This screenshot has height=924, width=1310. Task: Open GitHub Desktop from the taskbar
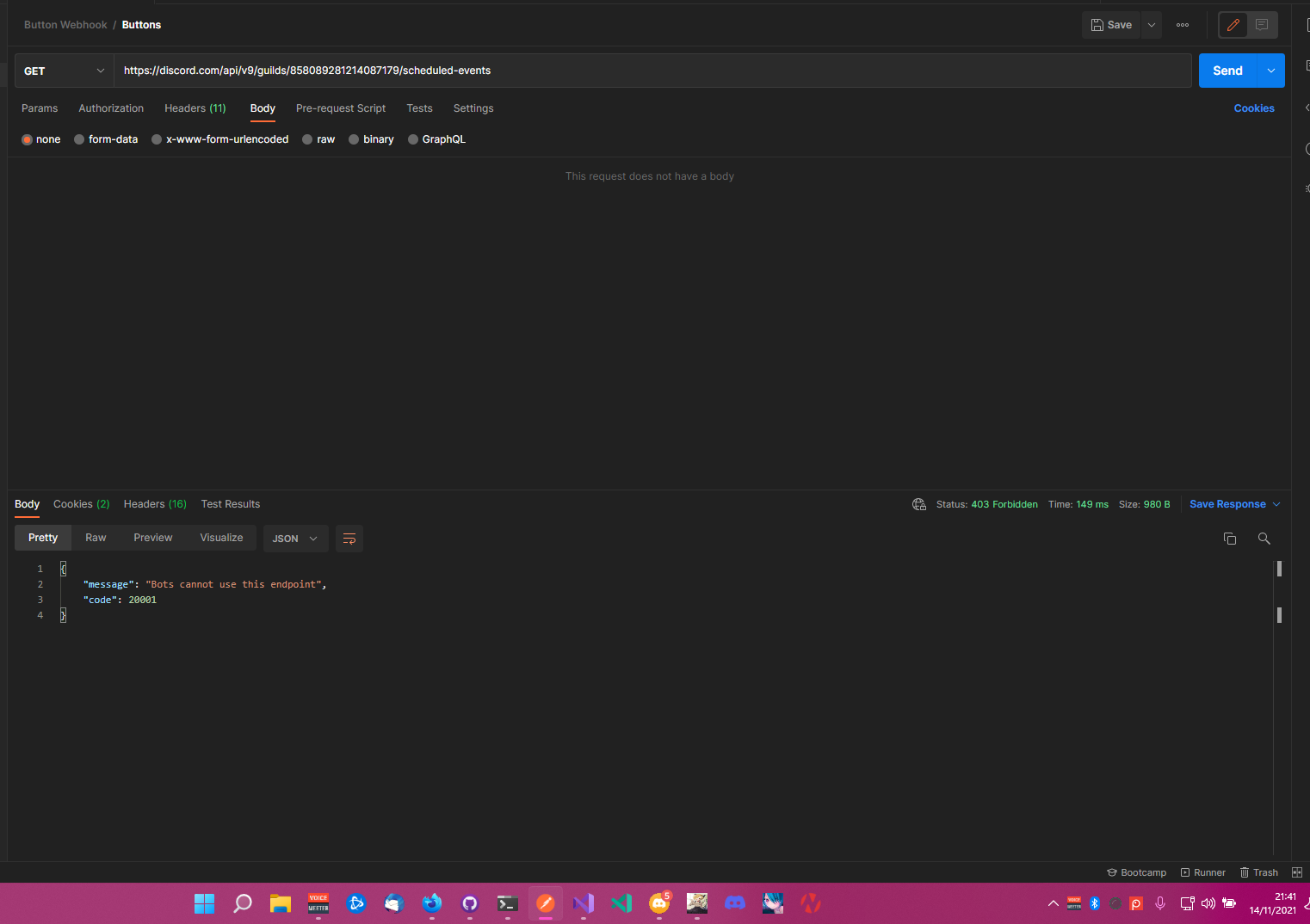click(x=470, y=903)
